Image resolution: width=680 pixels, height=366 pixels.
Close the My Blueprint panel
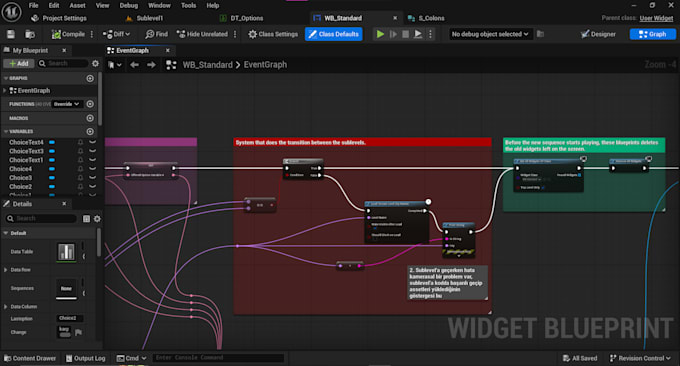click(x=64, y=51)
